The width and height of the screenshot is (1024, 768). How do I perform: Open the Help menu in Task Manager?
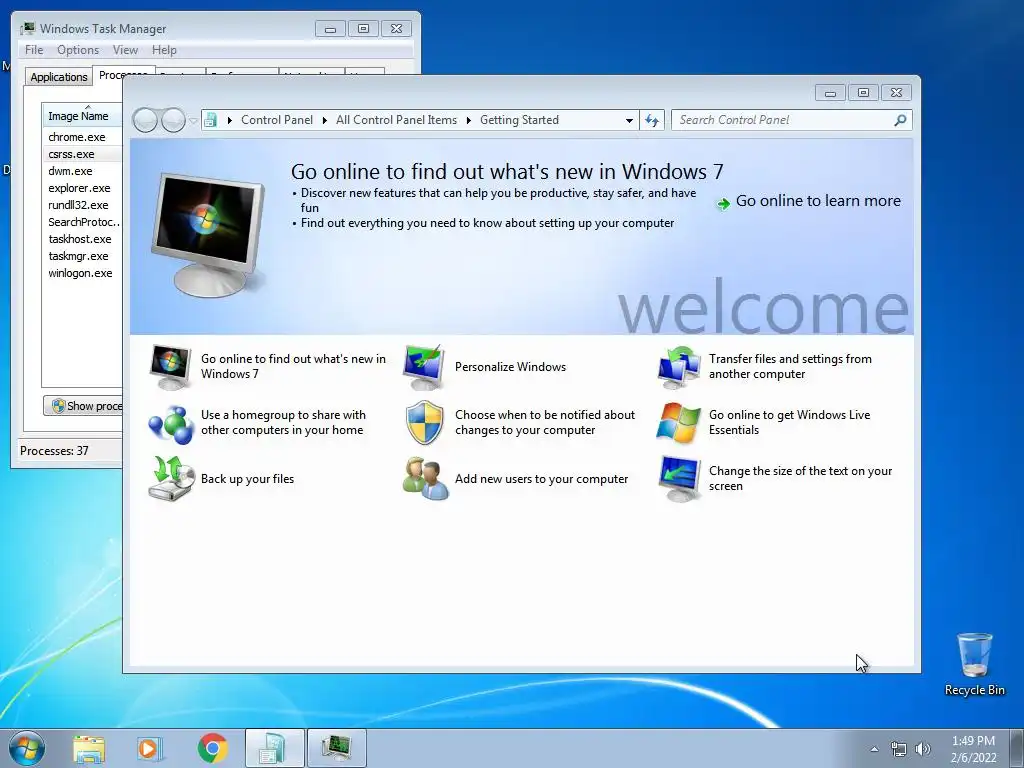[x=164, y=50]
